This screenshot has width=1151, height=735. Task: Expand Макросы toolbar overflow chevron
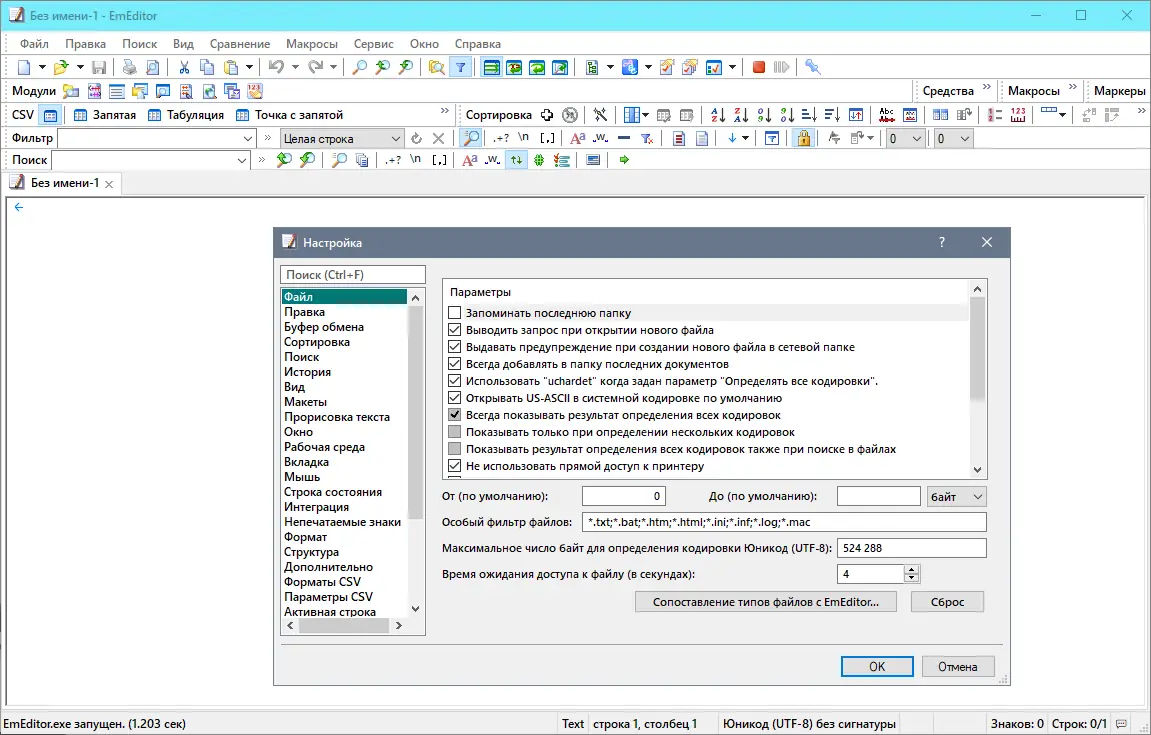(1072, 87)
